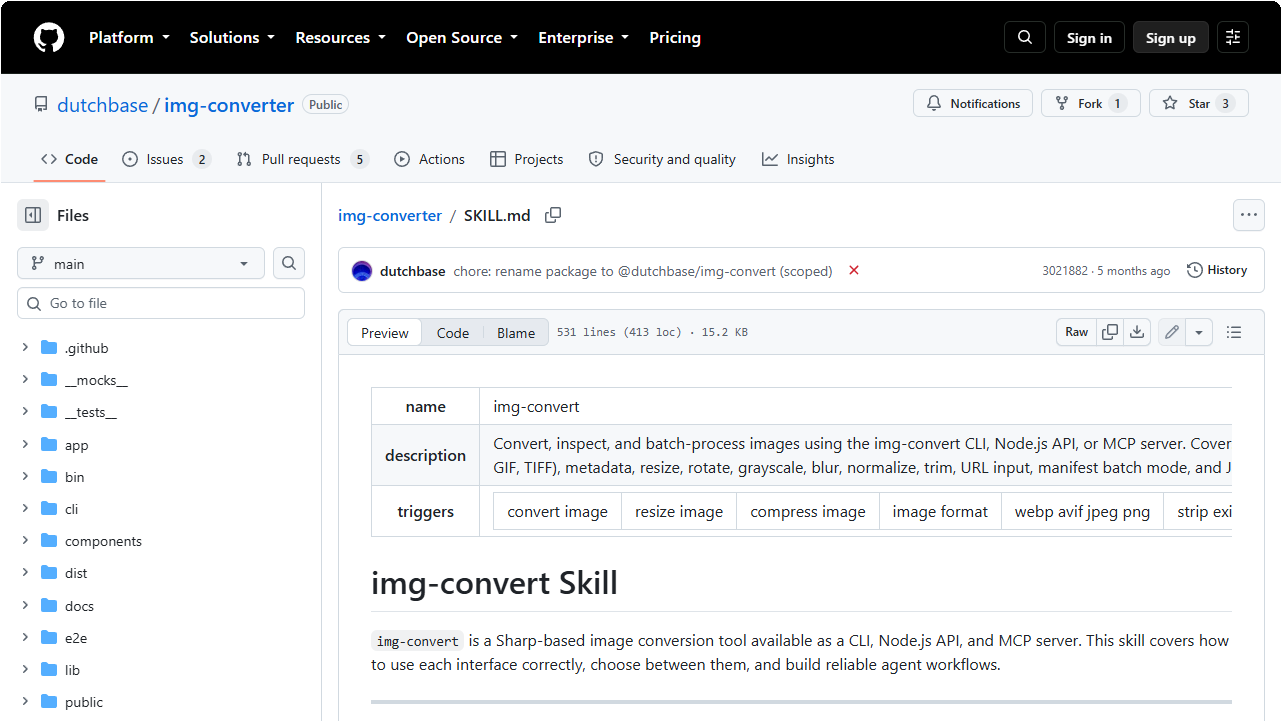Select the Preview file view
The image size is (1282, 722).
tap(384, 333)
